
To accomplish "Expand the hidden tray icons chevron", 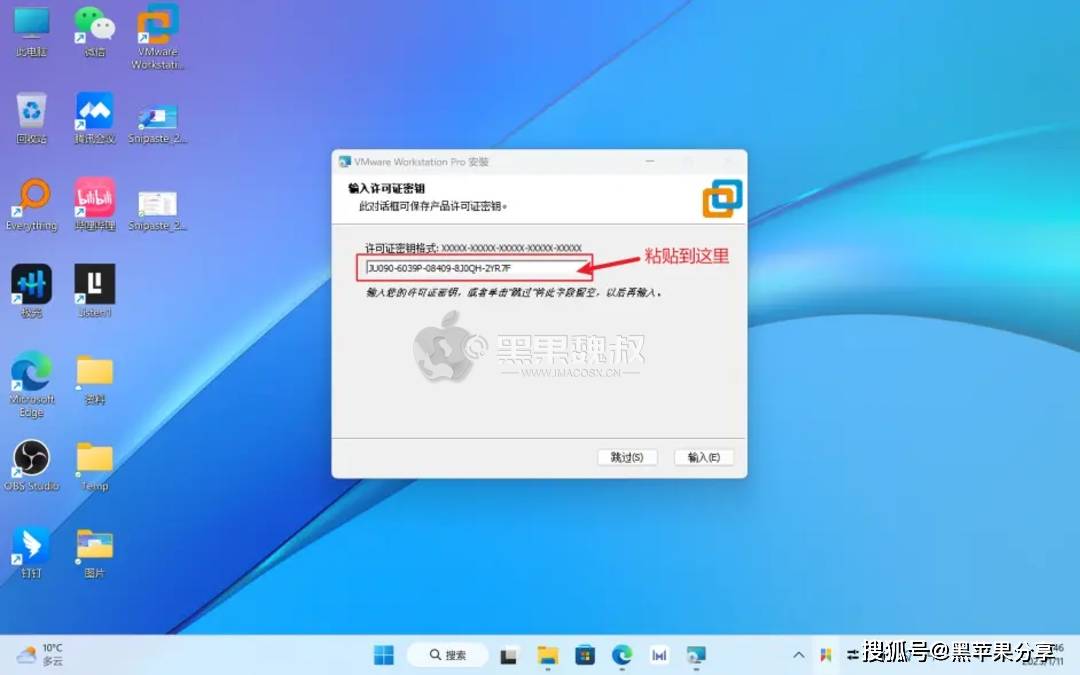I will click(x=798, y=655).
